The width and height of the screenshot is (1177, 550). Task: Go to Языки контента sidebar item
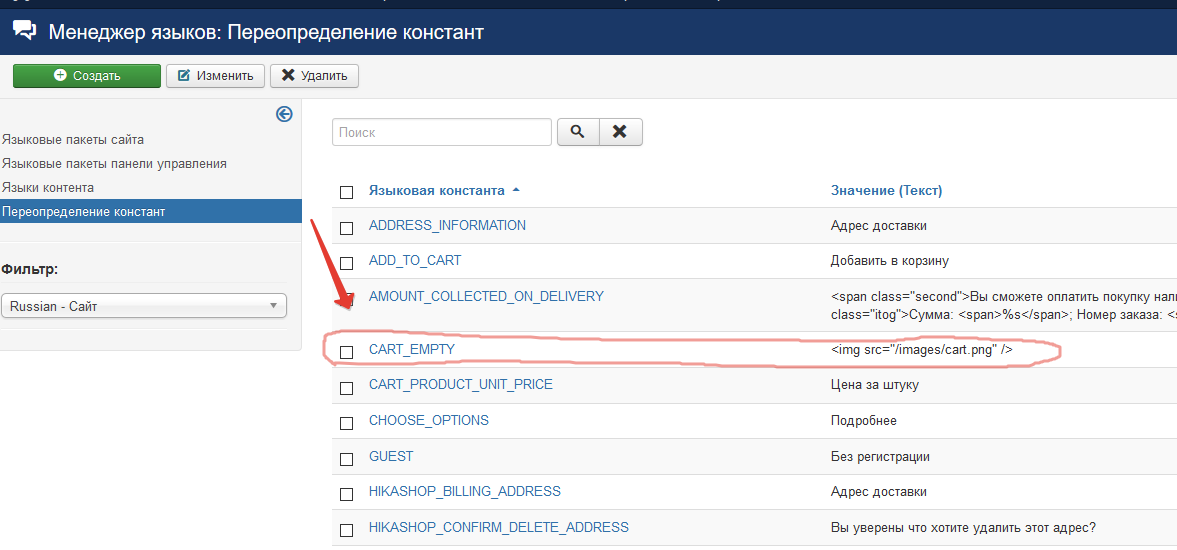click(48, 187)
